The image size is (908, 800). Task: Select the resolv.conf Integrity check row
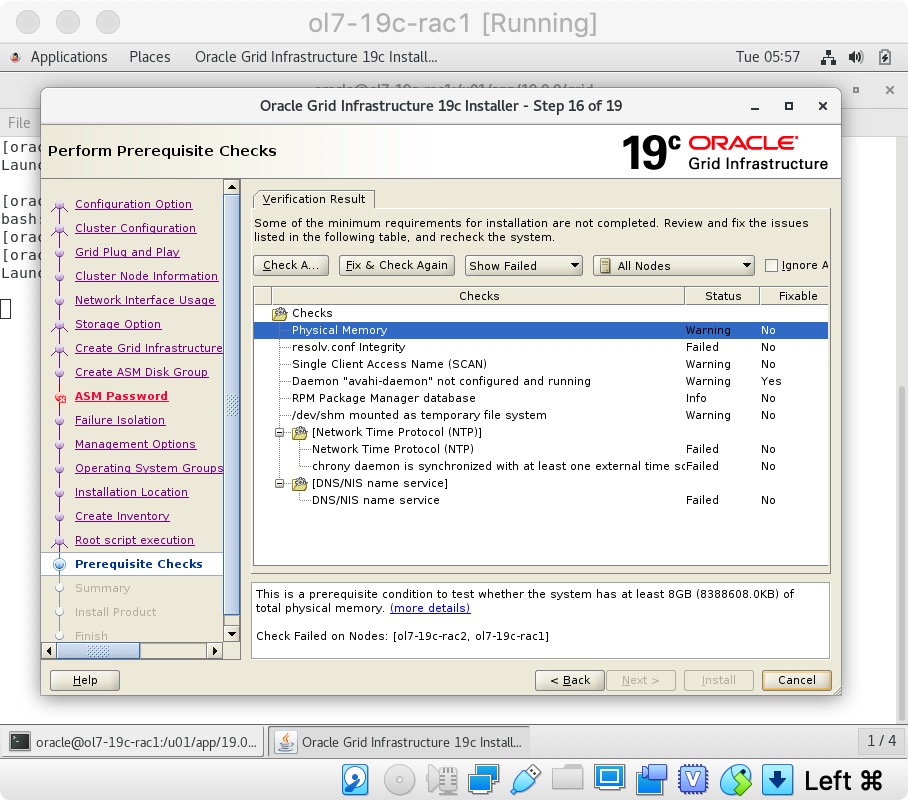point(540,347)
